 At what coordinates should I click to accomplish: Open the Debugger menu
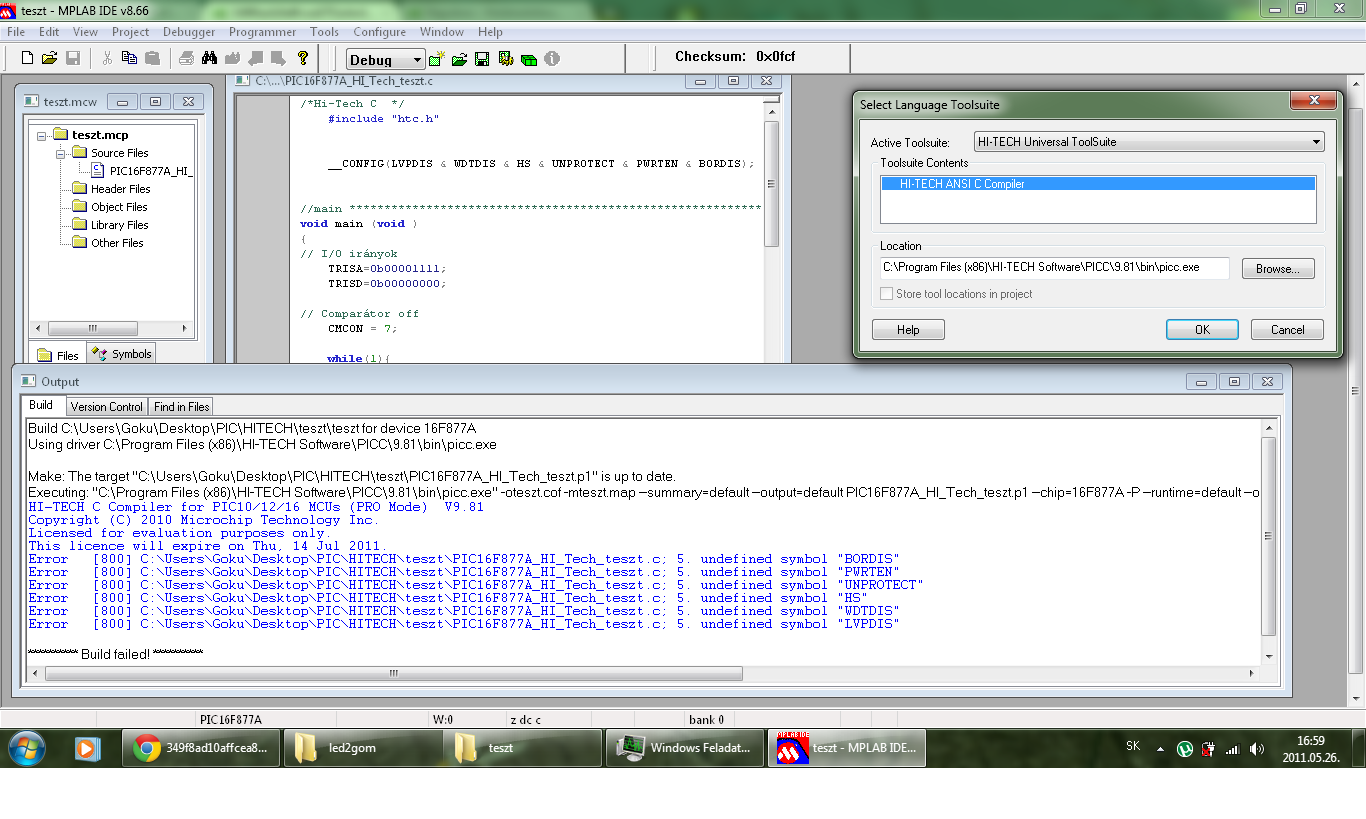tap(189, 32)
